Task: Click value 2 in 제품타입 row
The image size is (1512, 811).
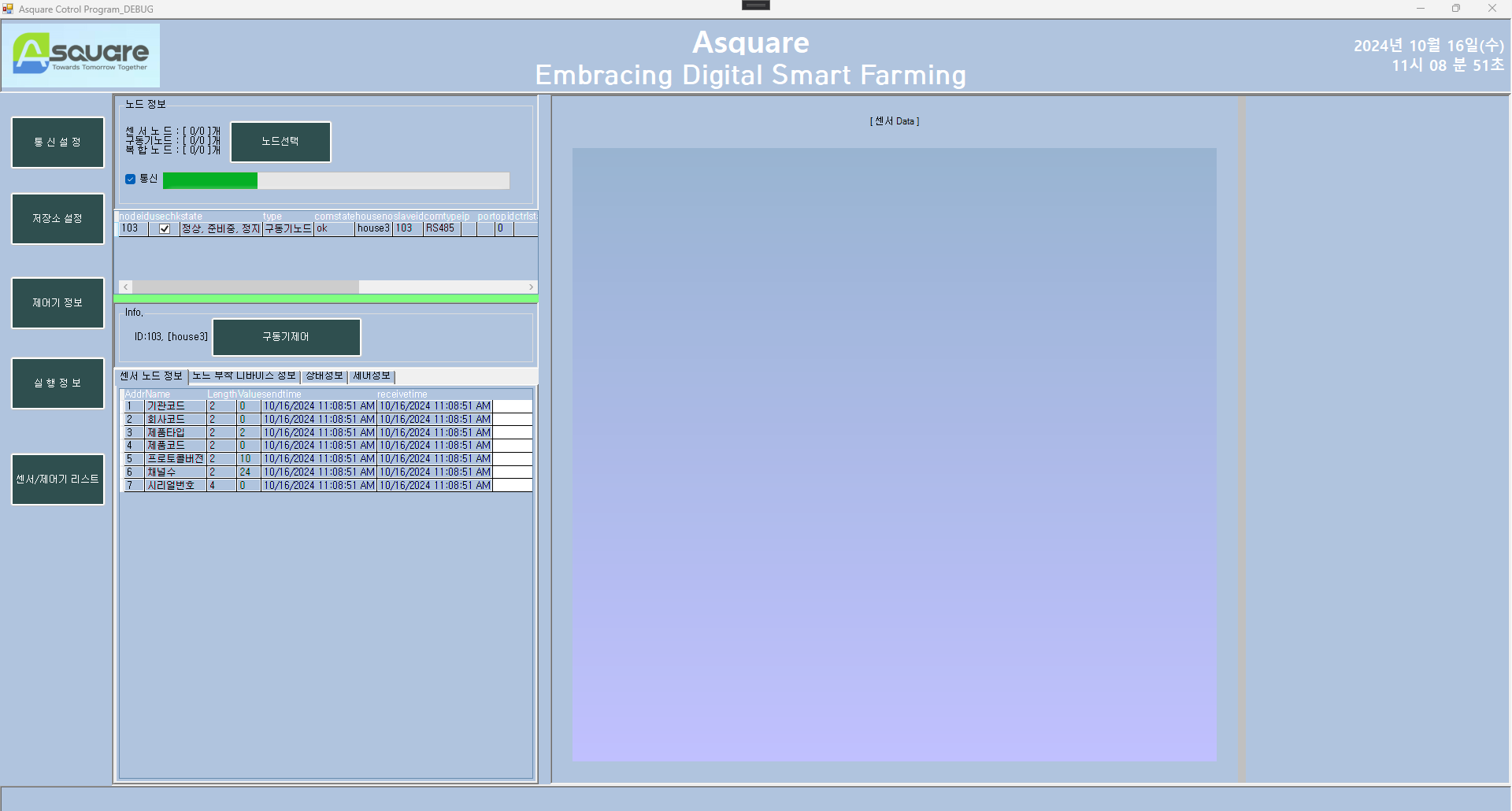Action: [x=249, y=433]
